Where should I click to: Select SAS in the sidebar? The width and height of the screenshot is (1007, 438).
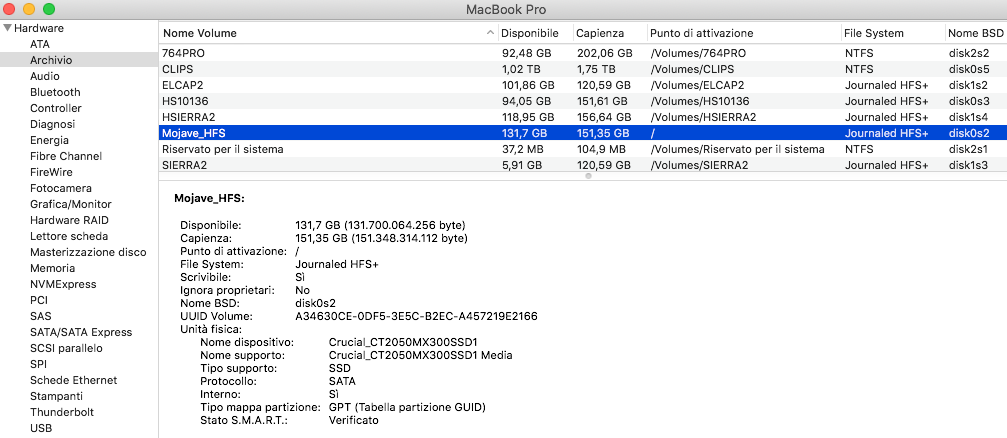pyautogui.click(x=40, y=317)
